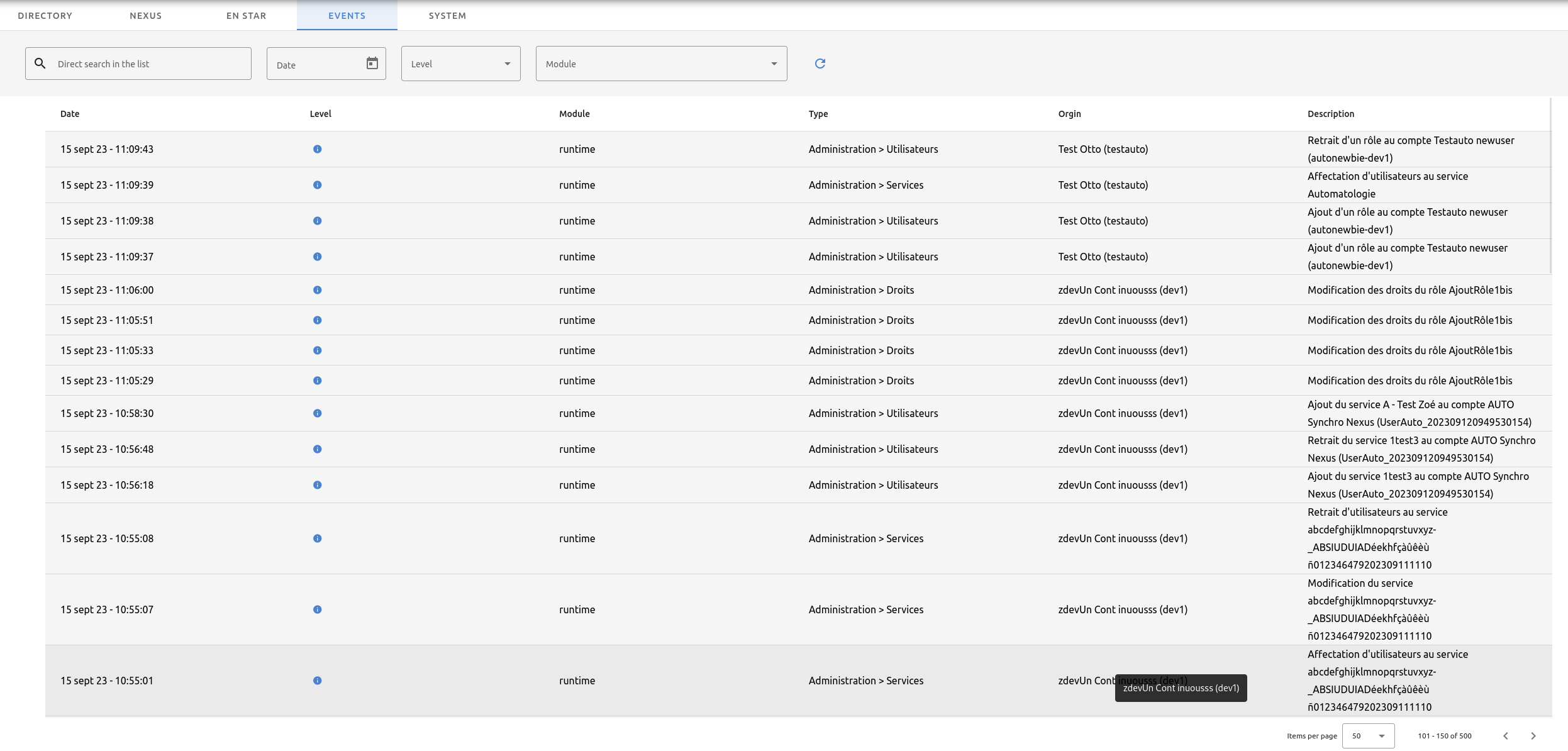Click 'runtime' module cell in 10:58:30 row
This screenshot has width=1568, height=751.
pos(577,413)
